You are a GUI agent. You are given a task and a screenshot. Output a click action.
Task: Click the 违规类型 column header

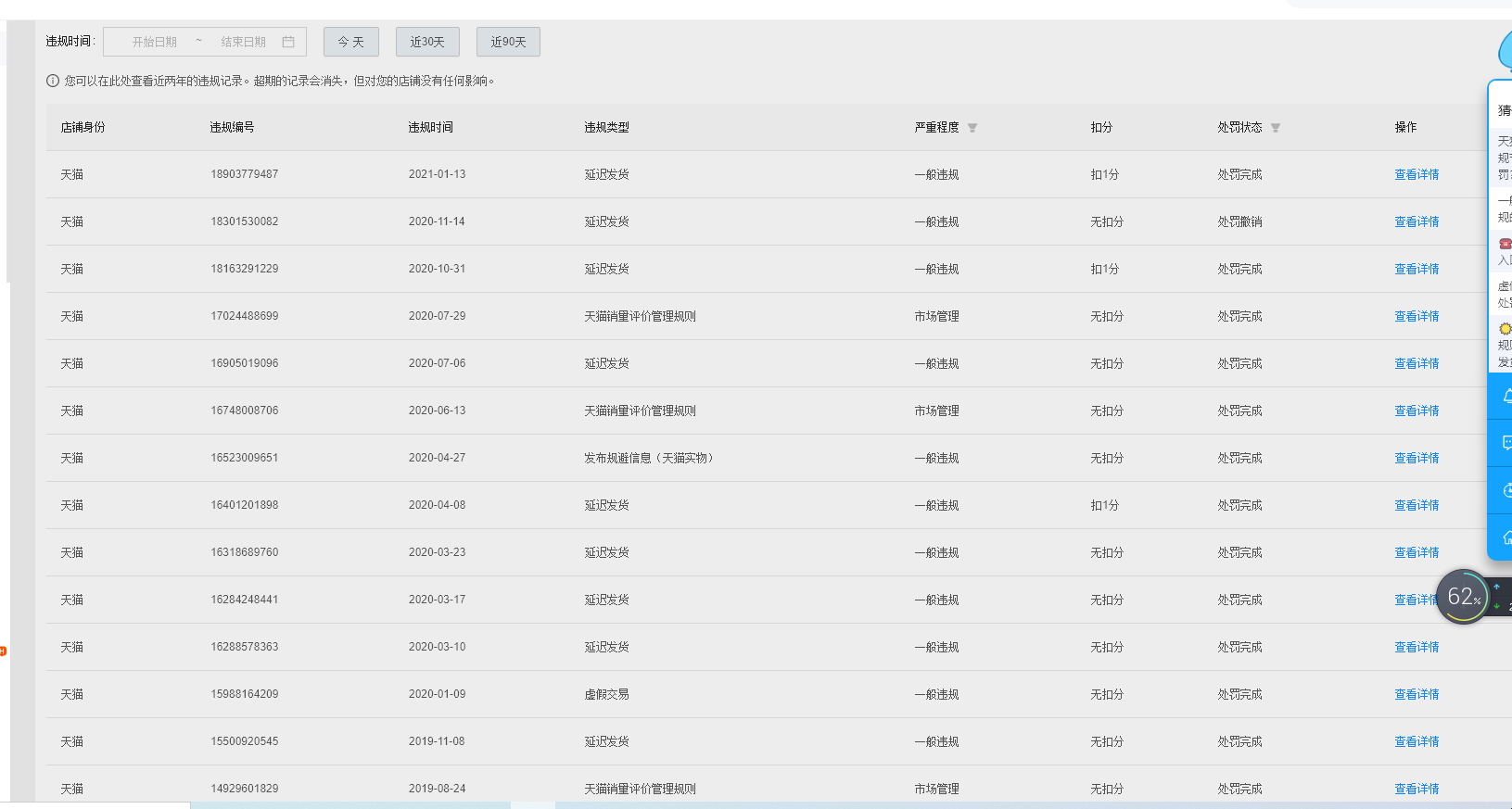coord(606,127)
